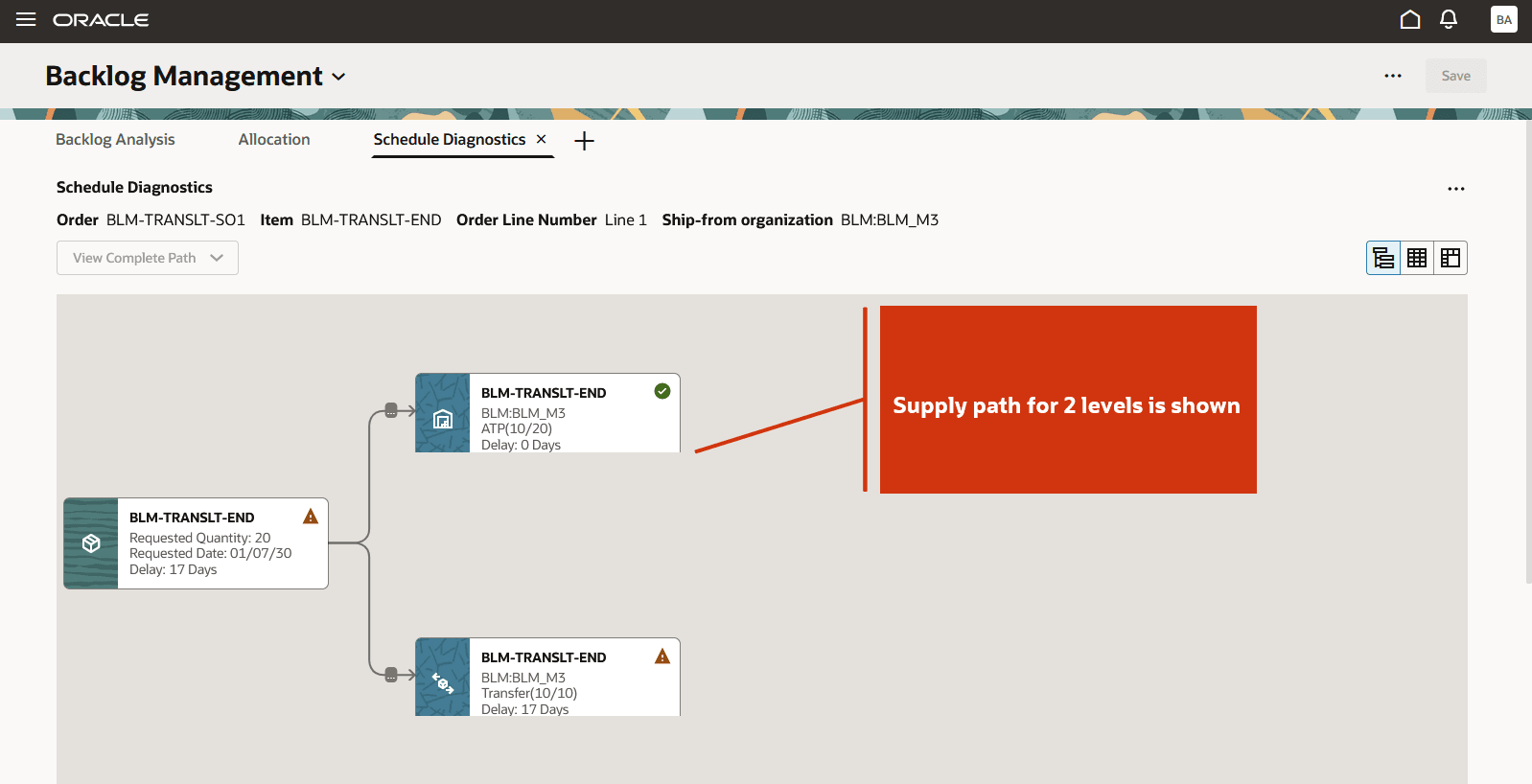Select the Schedule Diagnostics tab
The image size is (1532, 784).
[x=450, y=139]
